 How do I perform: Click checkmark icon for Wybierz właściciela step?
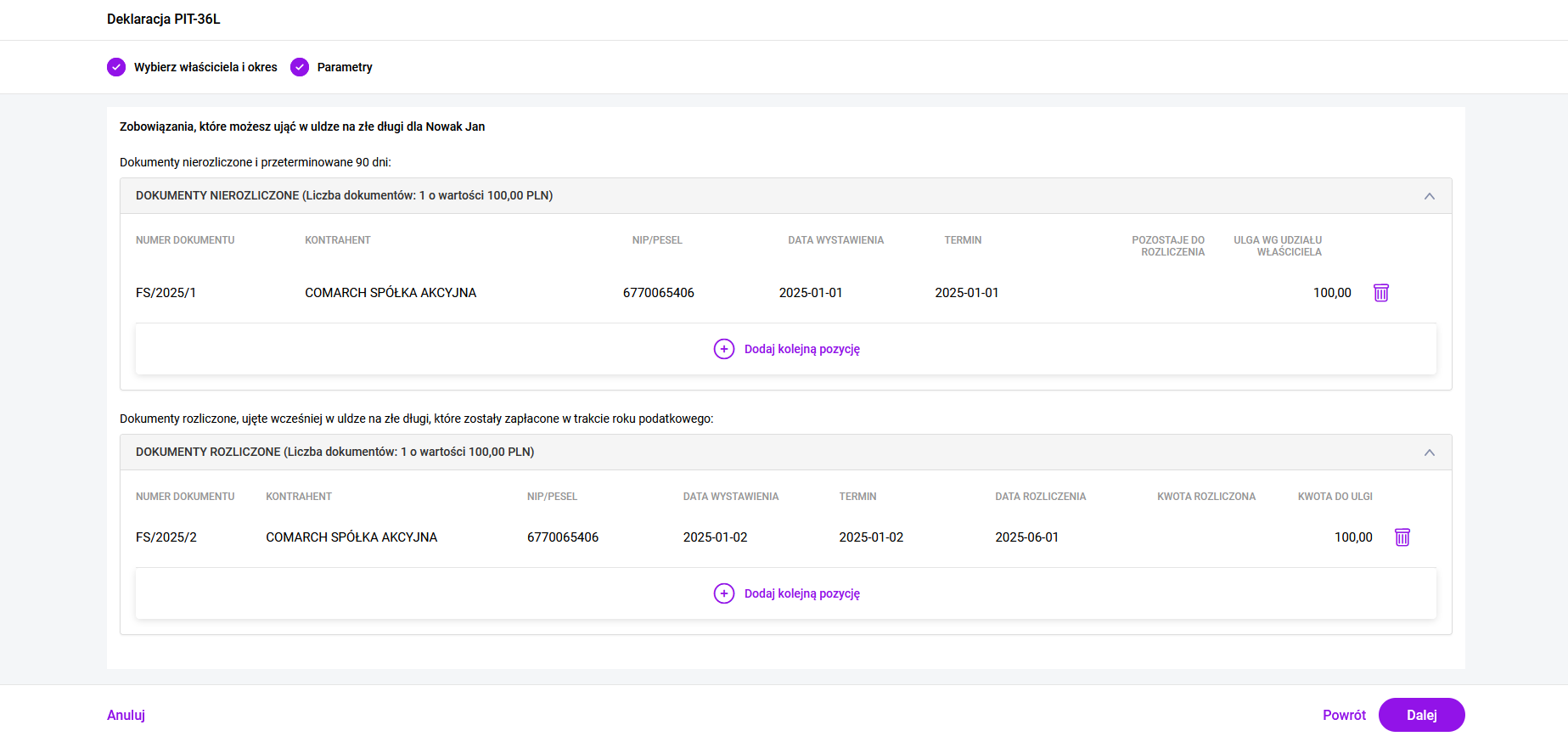pyautogui.click(x=116, y=67)
